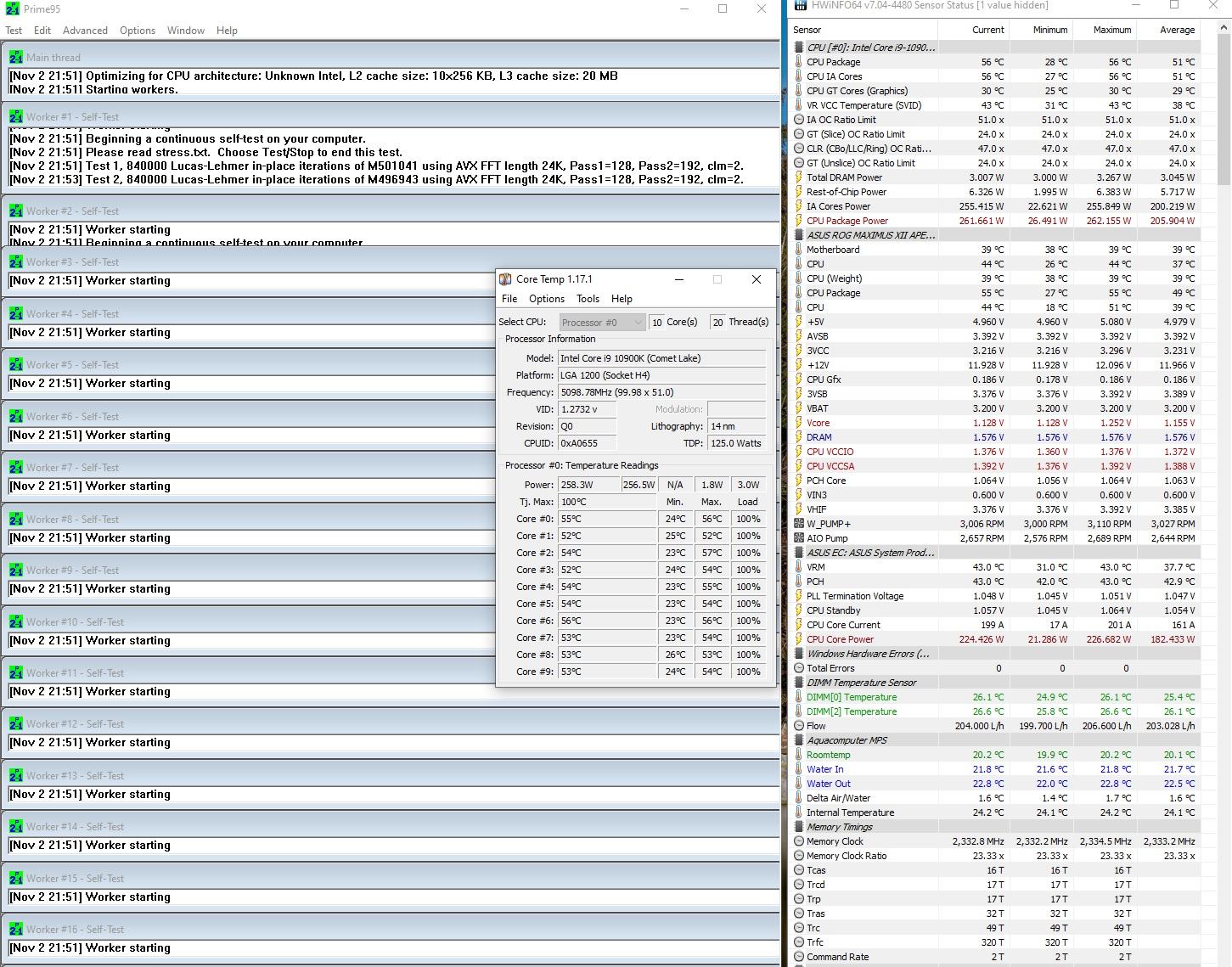Select the Water In sensor row
Viewport: 1232px width, 967px height.
click(x=995, y=769)
